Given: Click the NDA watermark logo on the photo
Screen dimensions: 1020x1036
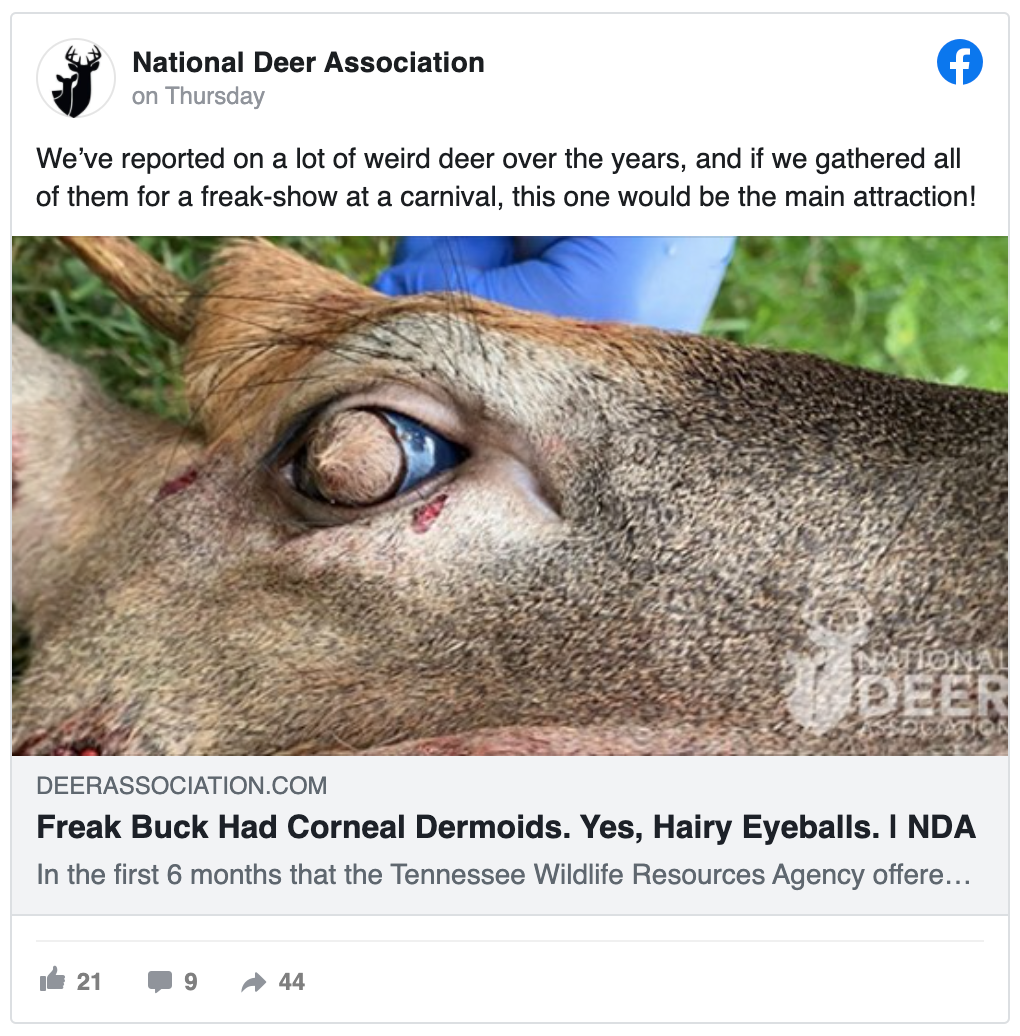Looking at the screenshot, I should (x=890, y=680).
